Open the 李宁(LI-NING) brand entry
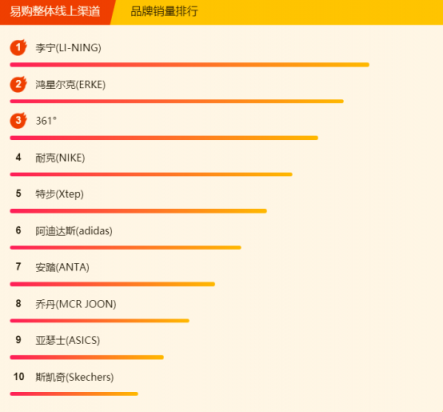The width and height of the screenshot is (443, 412). [68, 48]
